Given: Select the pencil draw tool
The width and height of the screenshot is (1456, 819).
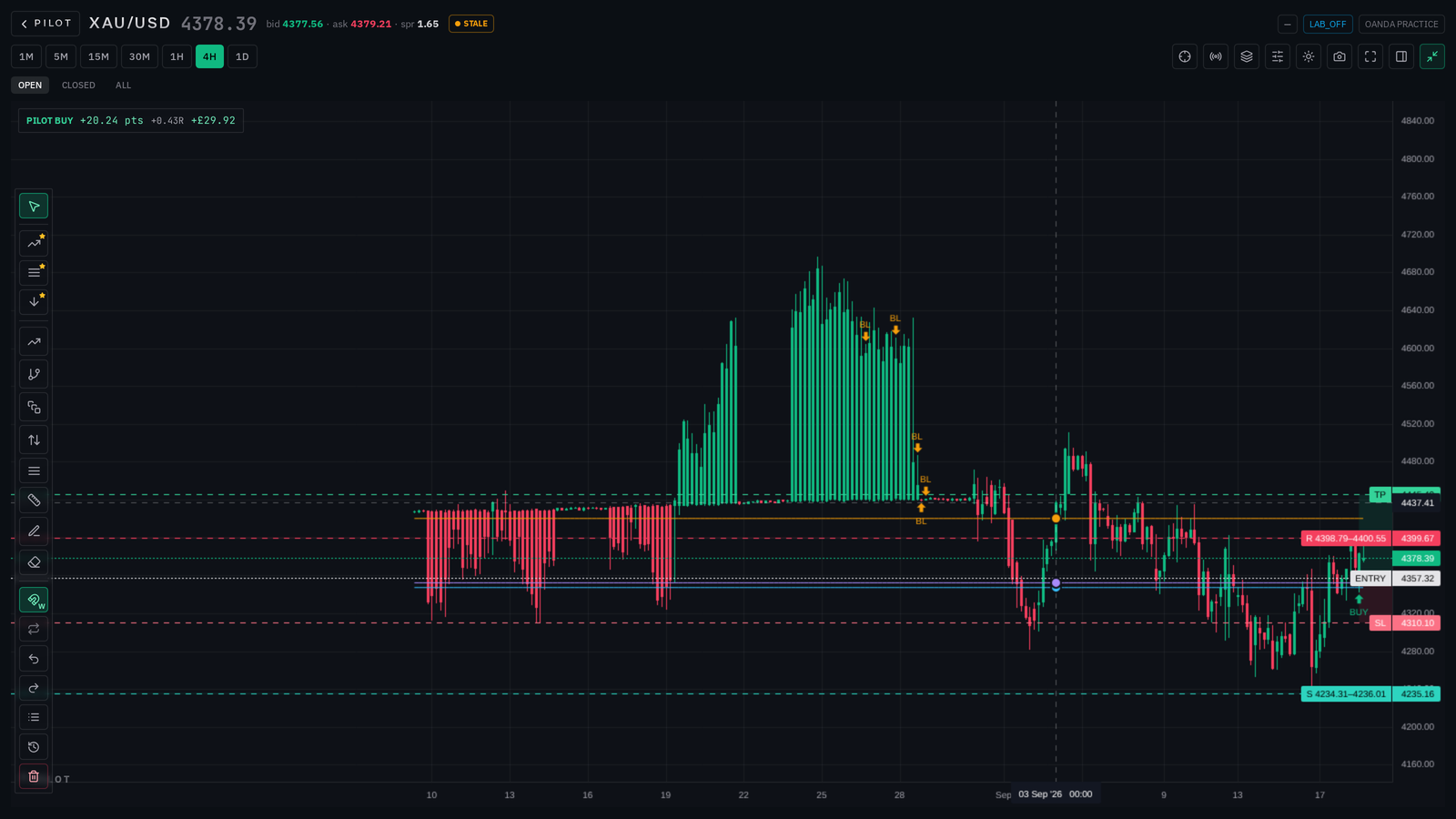Looking at the screenshot, I should click(x=34, y=531).
